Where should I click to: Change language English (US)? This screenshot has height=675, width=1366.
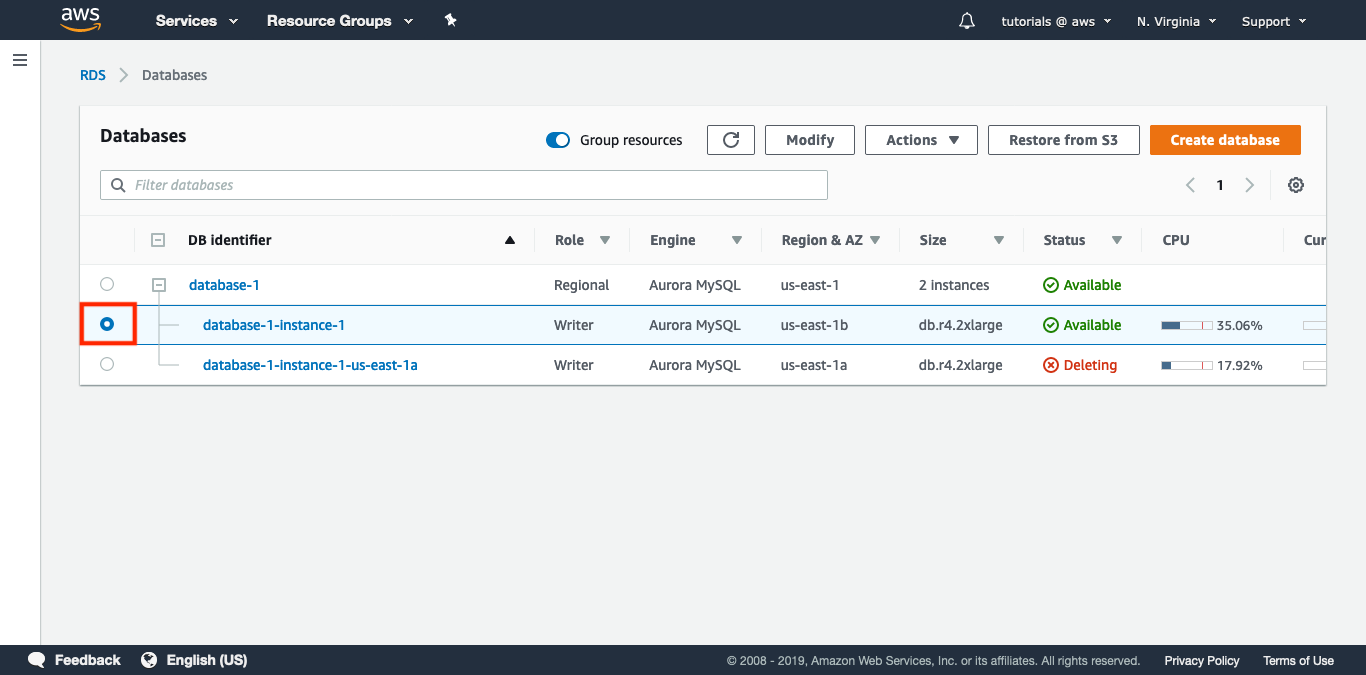point(207,660)
